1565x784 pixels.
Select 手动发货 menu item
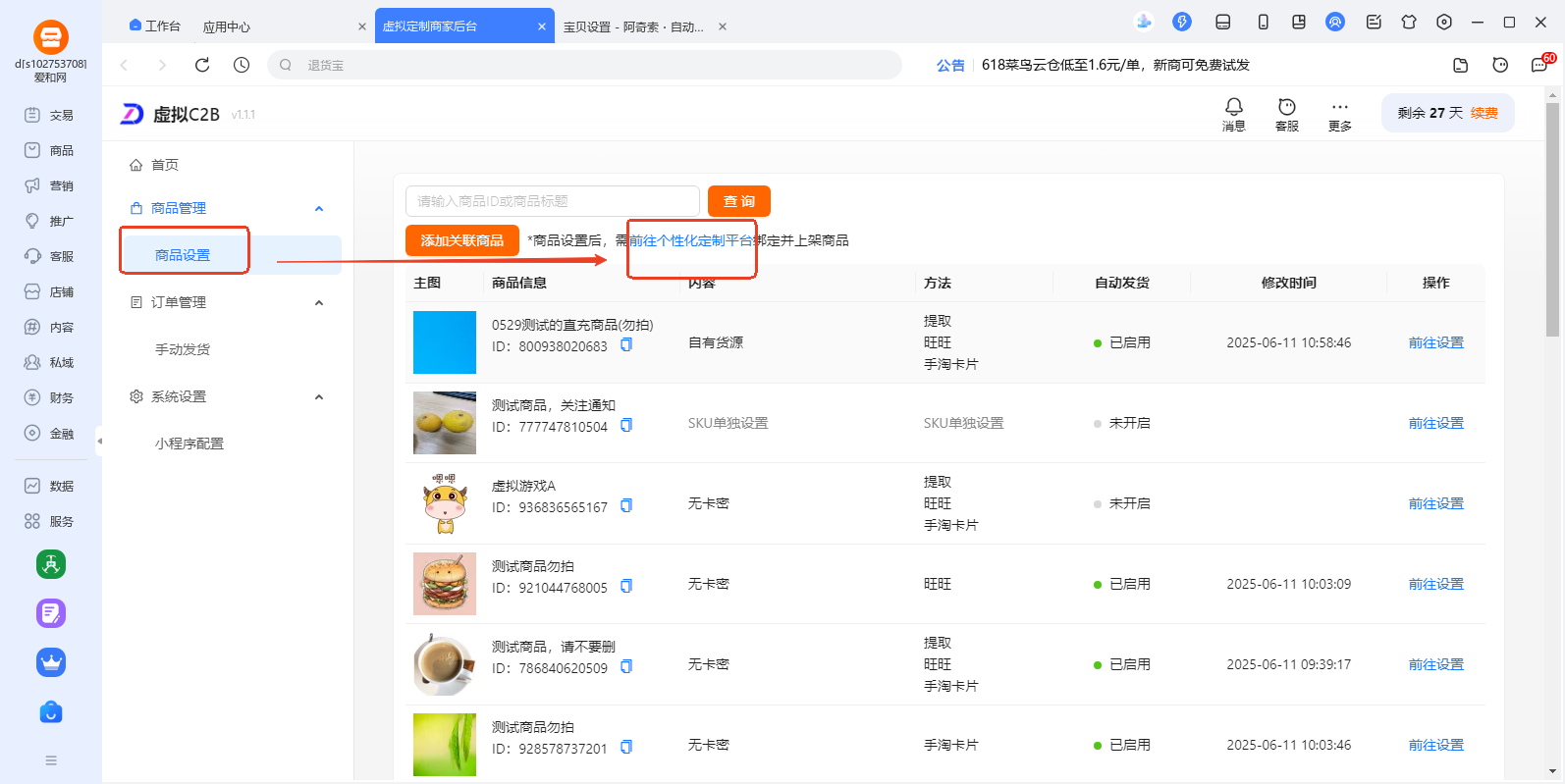pos(183,349)
